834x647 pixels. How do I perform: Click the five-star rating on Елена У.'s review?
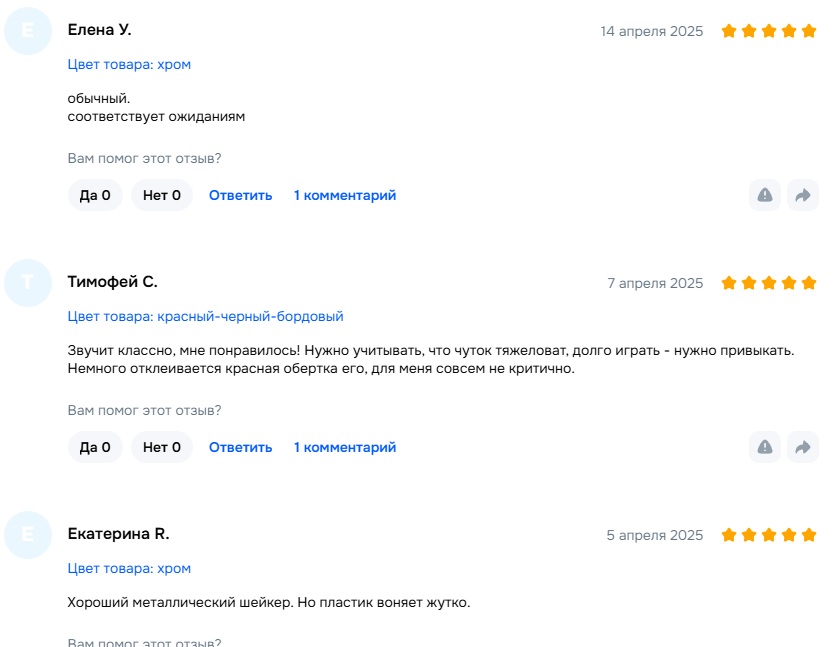coord(769,31)
